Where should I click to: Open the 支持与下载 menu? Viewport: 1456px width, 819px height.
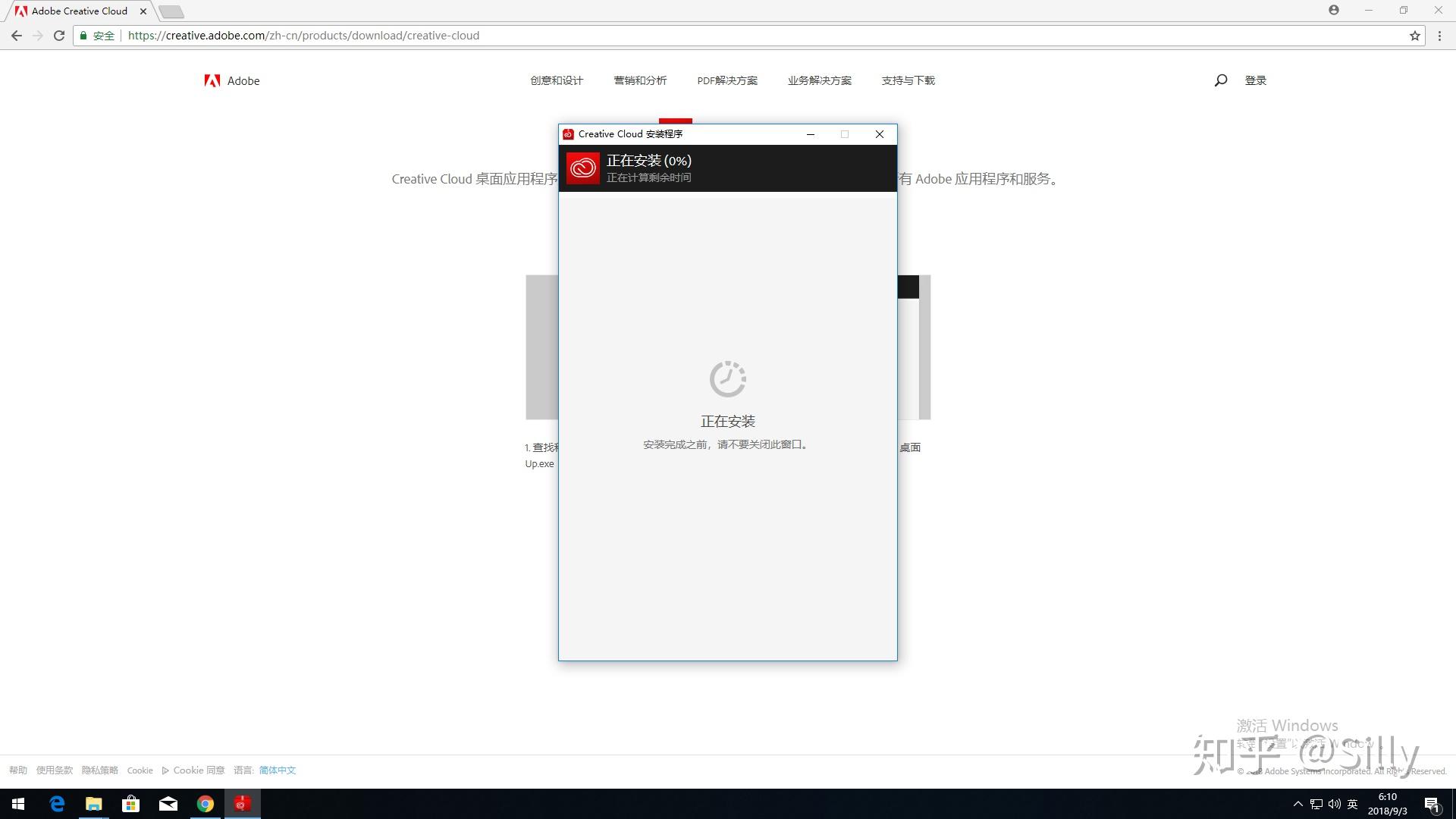[x=908, y=80]
